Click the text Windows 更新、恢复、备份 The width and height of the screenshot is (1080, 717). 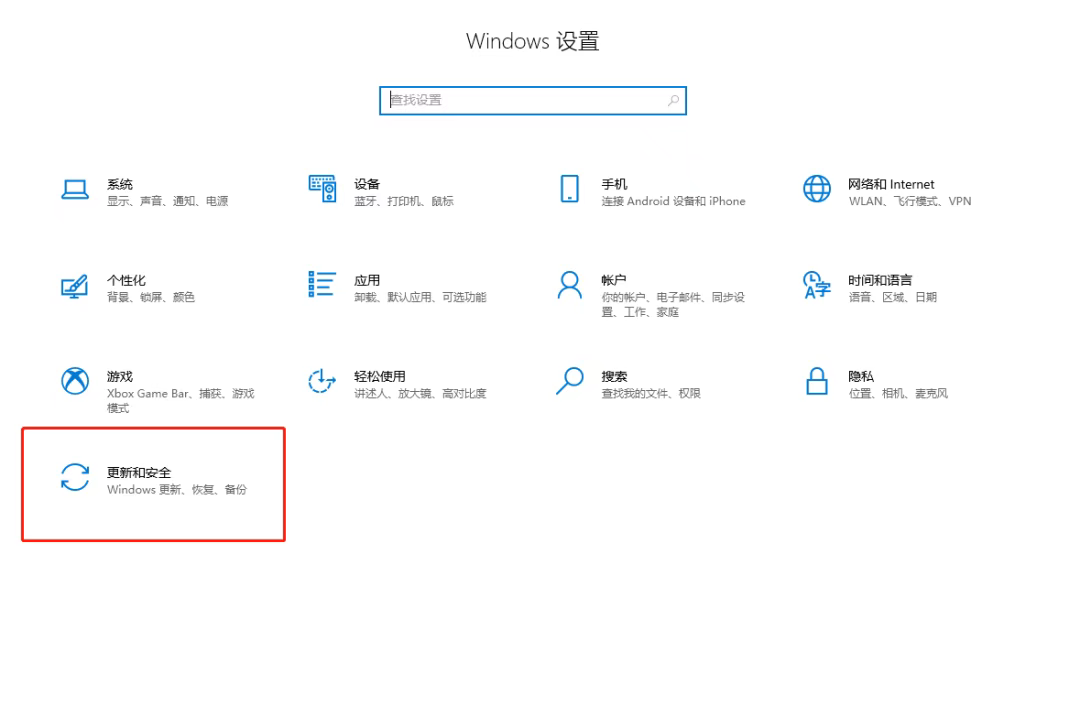tap(176, 490)
